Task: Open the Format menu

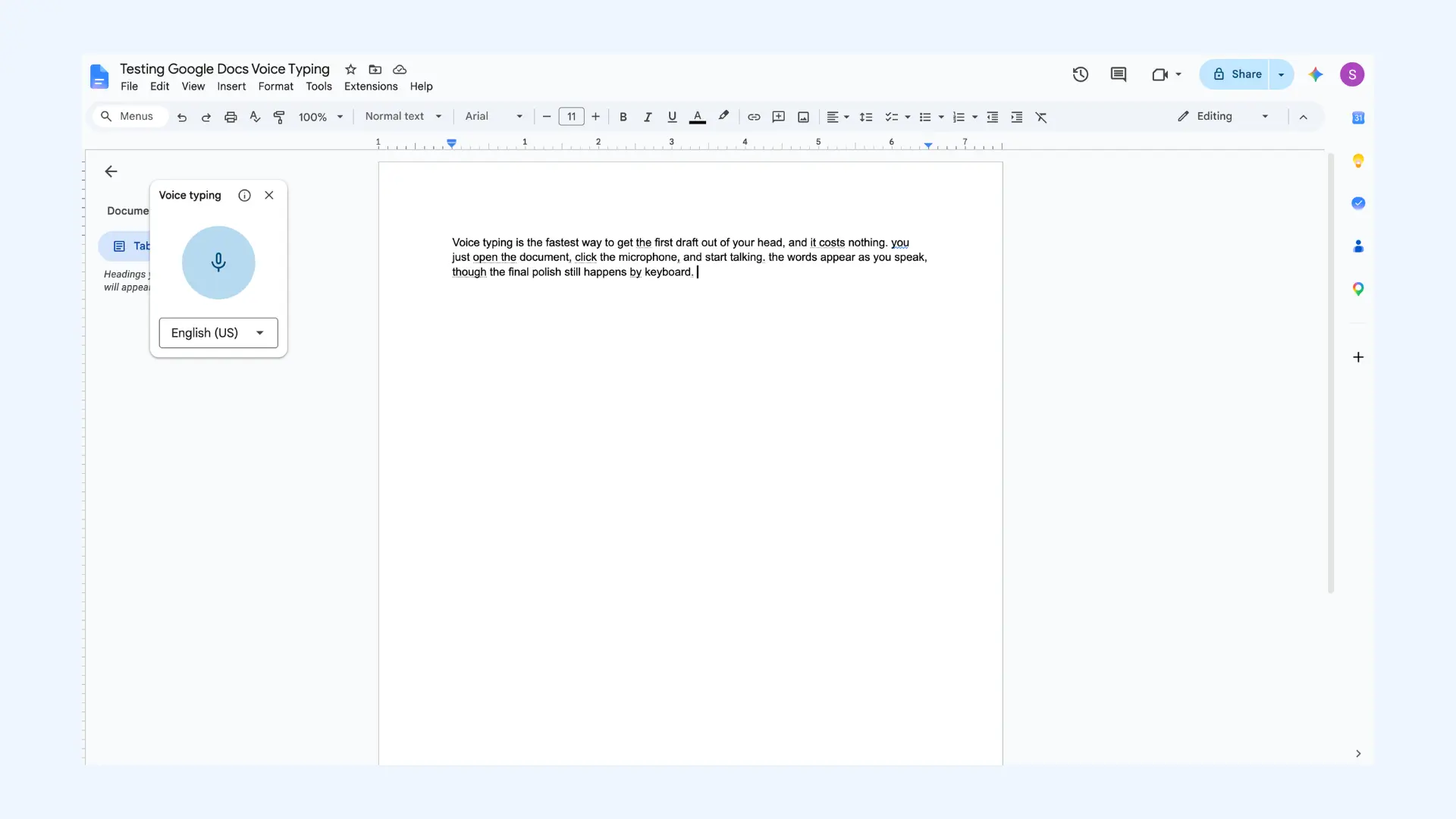Action: point(276,86)
